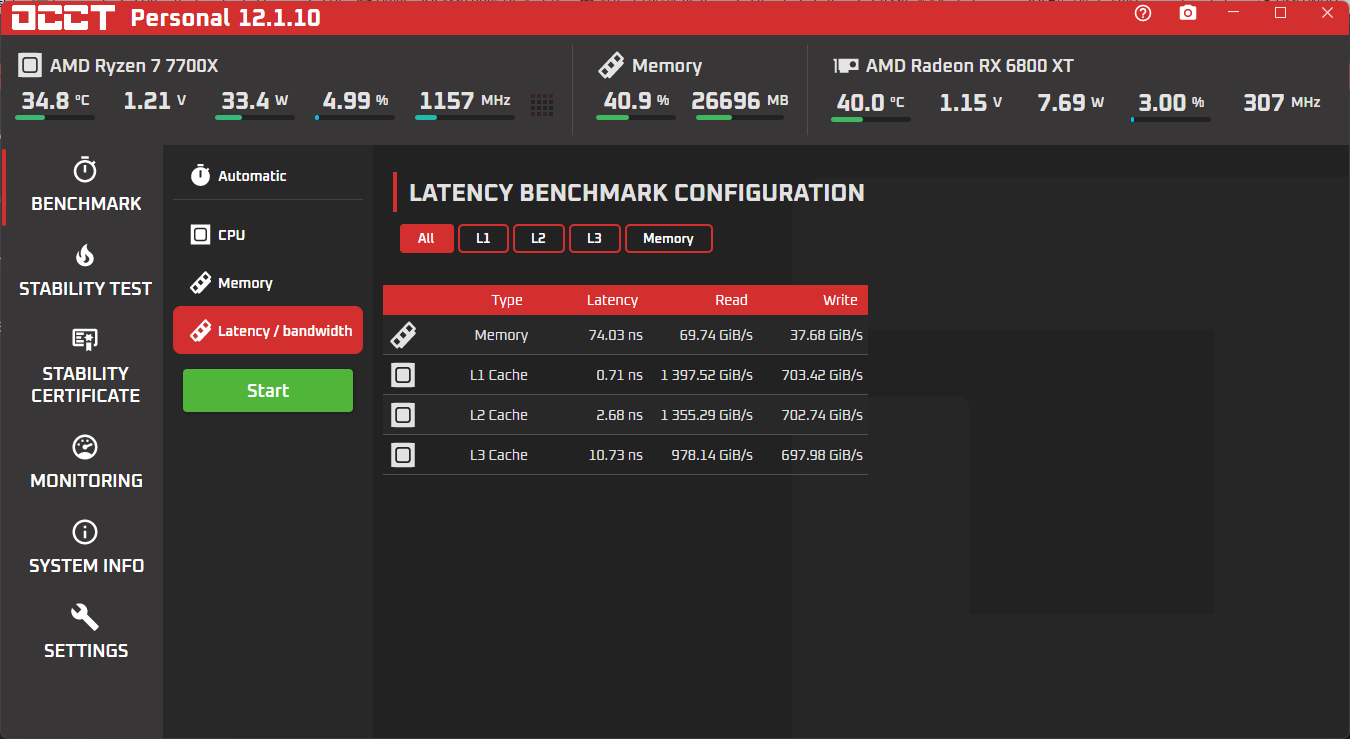Click the GPU usage 3.00 % reading
This screenshot has width=1350, height=739.
1171,102
